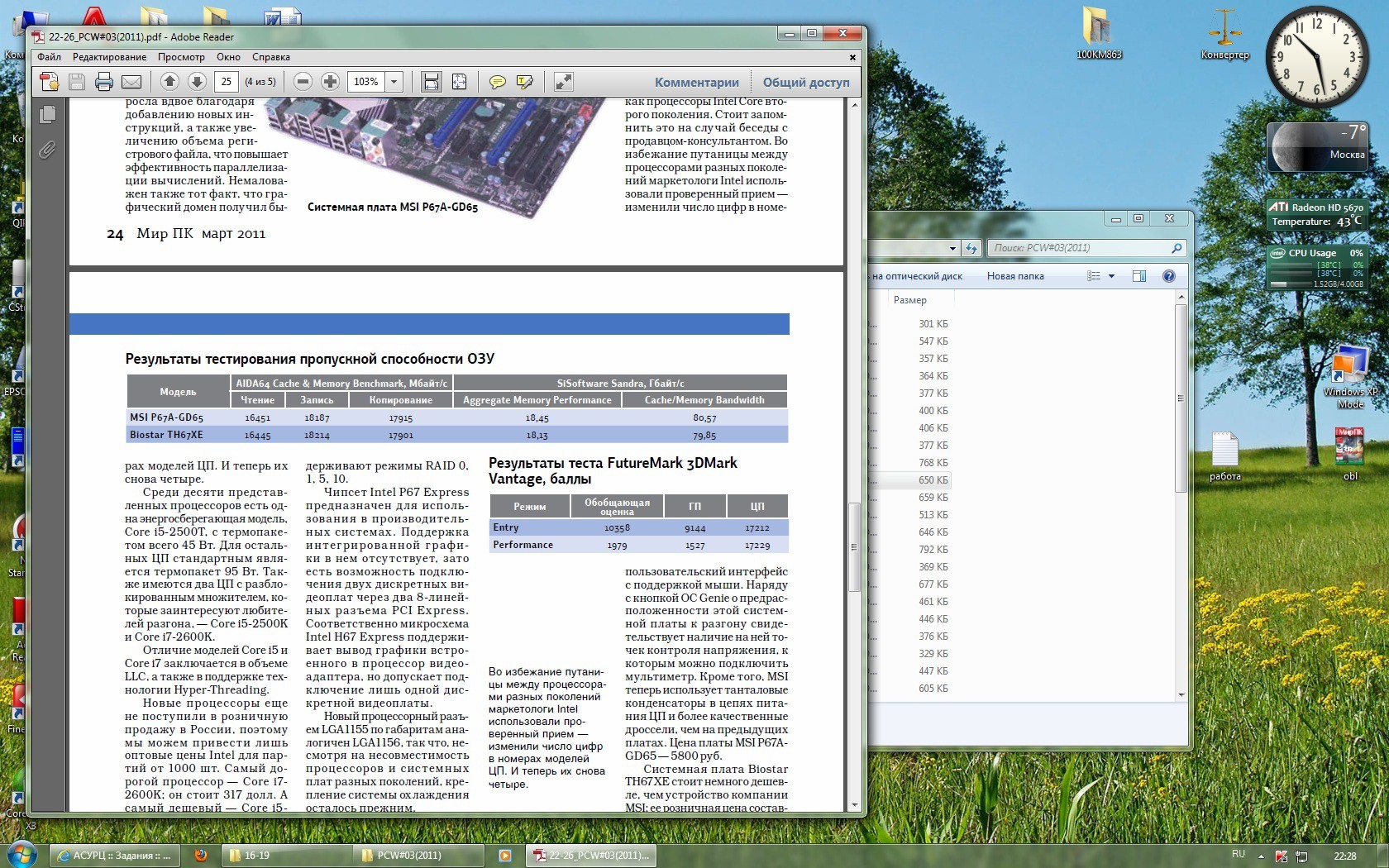
Task: Open the Комментарии panel
Action: click(696, 83)
